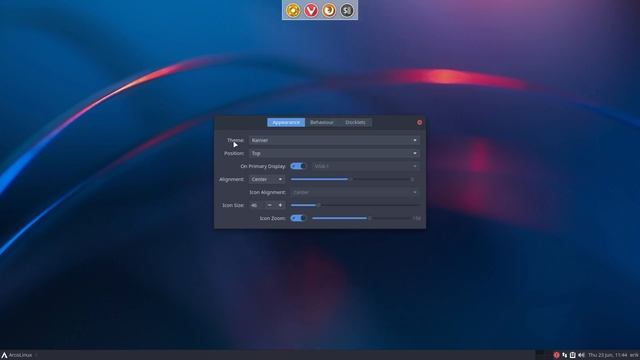Open the Alignment dropdown set to Center

pos(267,179)
